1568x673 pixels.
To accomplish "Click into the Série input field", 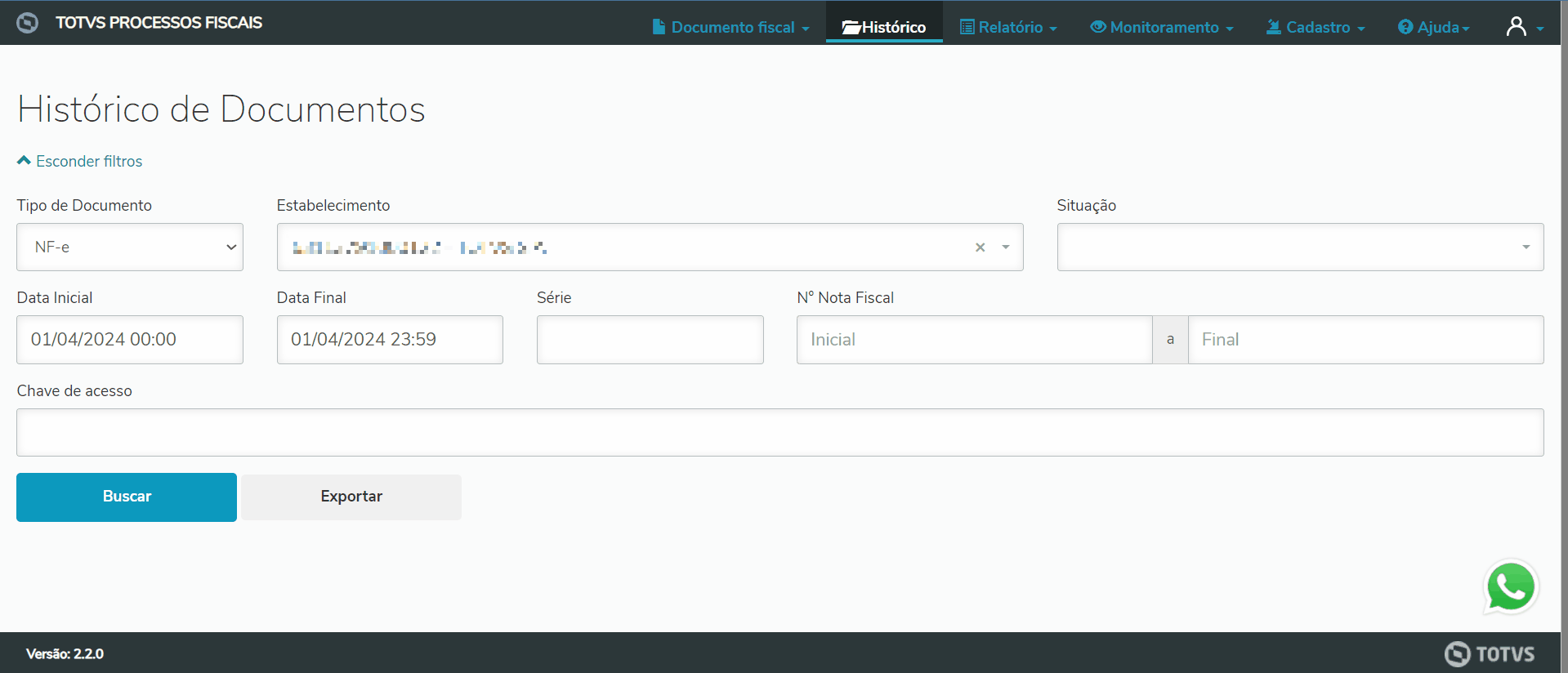I will click(x=650, y=340).
